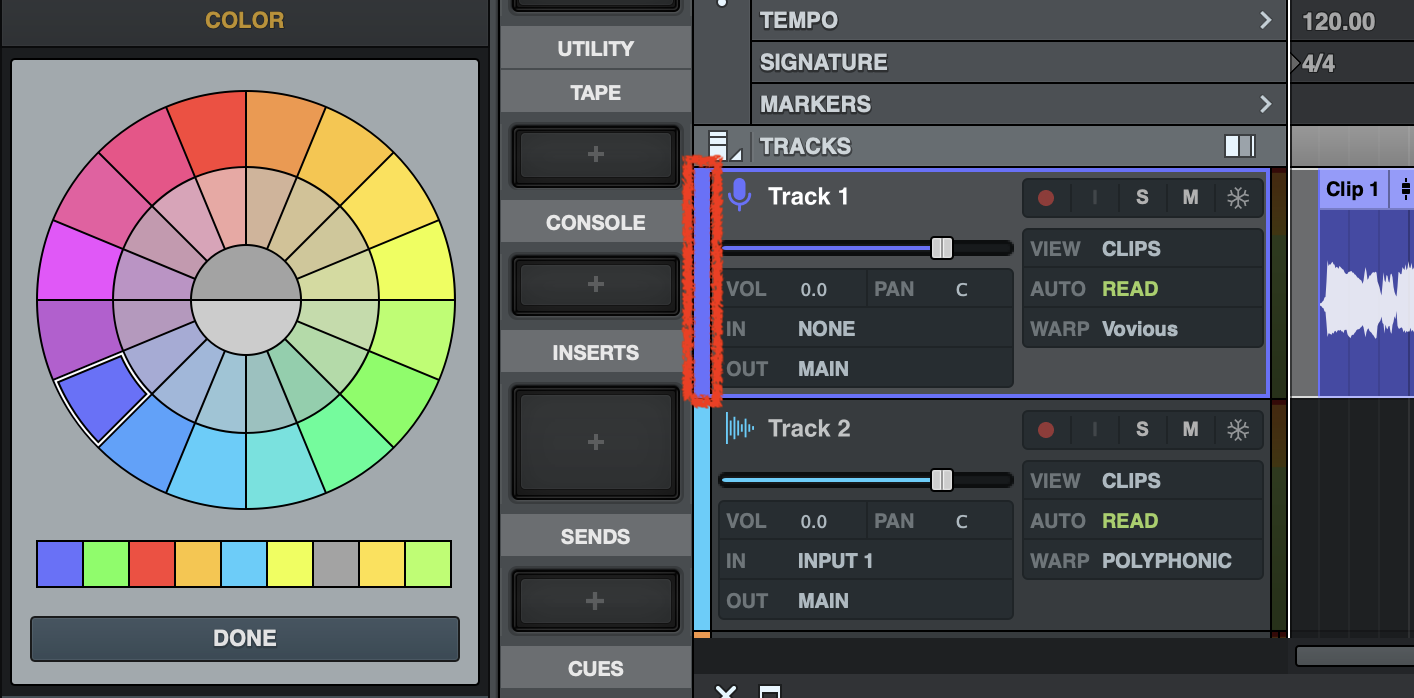Expand the TEMPO row chevron
This screenshot has height=698, width=1414.
pyautogui.click(x=1266, y=20)
